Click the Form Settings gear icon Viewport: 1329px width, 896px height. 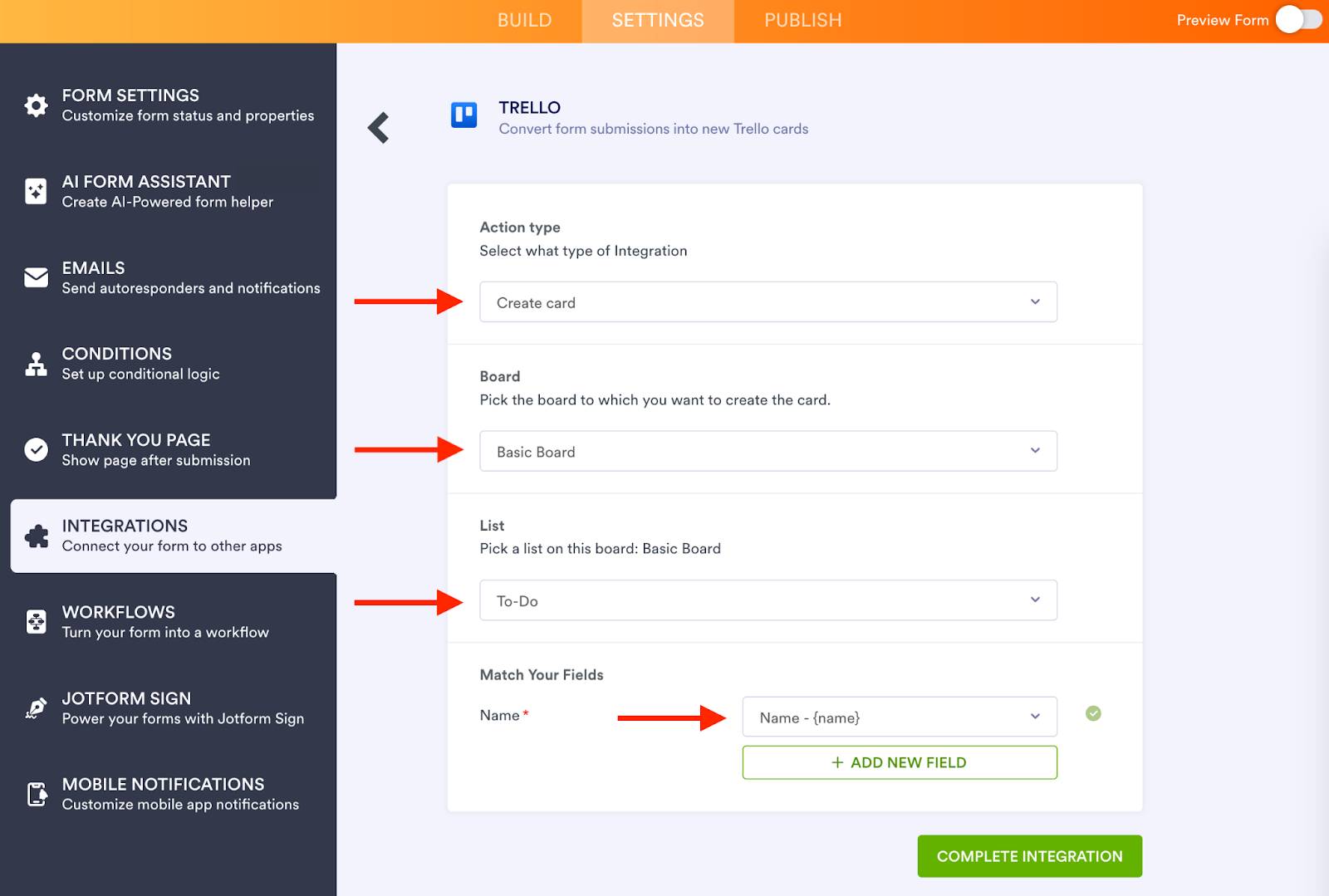(x=36, y=105)
